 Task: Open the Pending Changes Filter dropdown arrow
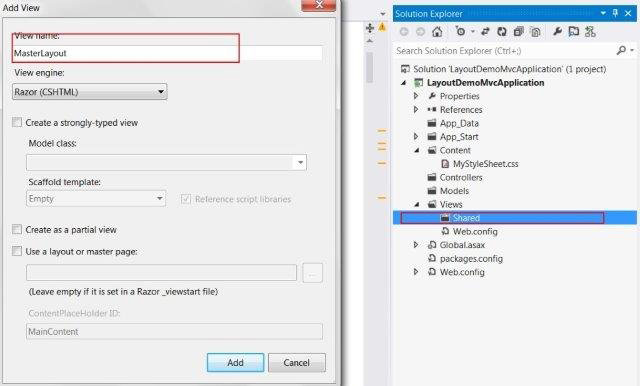[473, 31]
